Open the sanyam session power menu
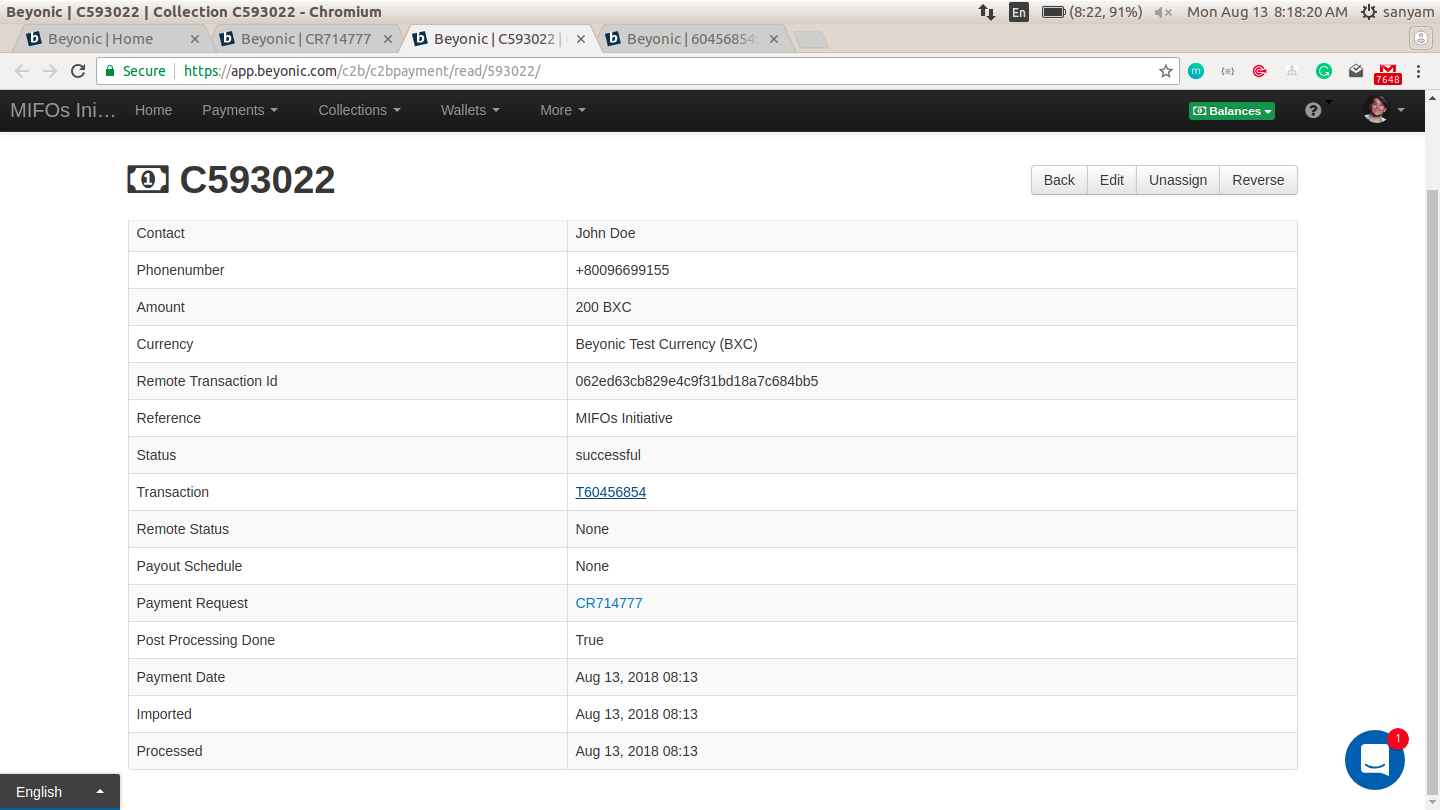This screenshot has height=810, width=1440. 1397,12
